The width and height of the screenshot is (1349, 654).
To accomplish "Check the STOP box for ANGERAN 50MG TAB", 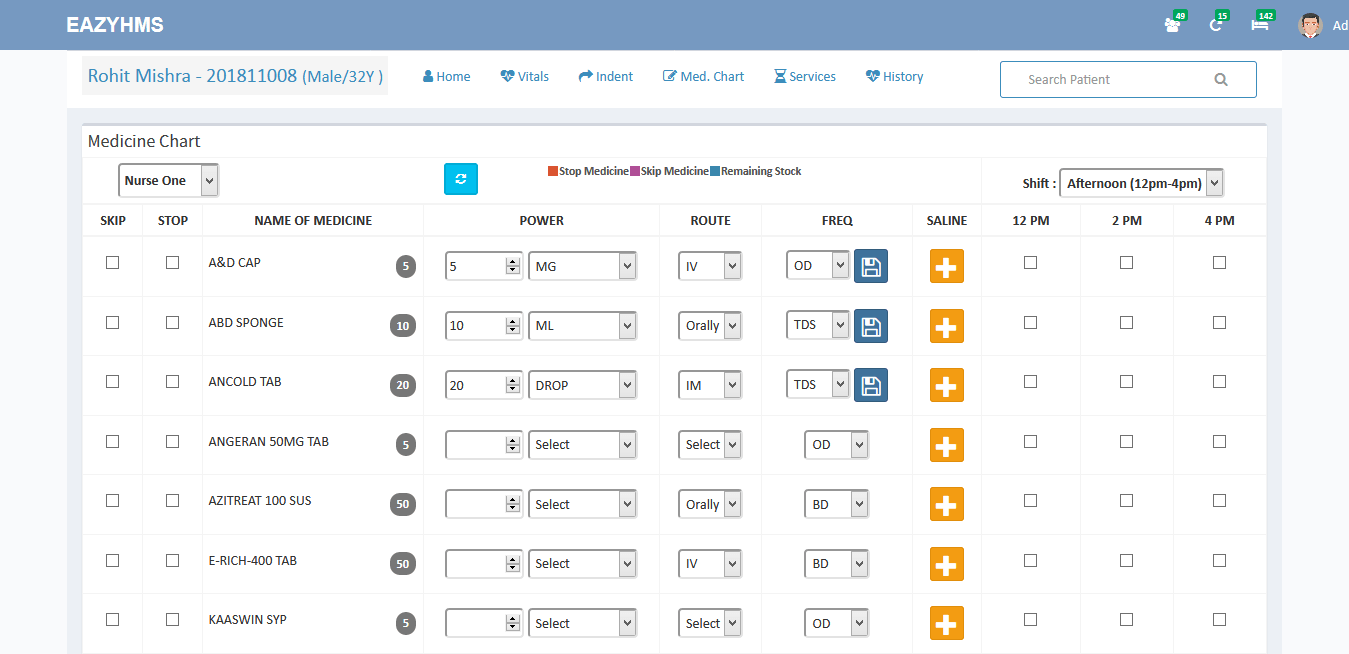I will 173,441.
